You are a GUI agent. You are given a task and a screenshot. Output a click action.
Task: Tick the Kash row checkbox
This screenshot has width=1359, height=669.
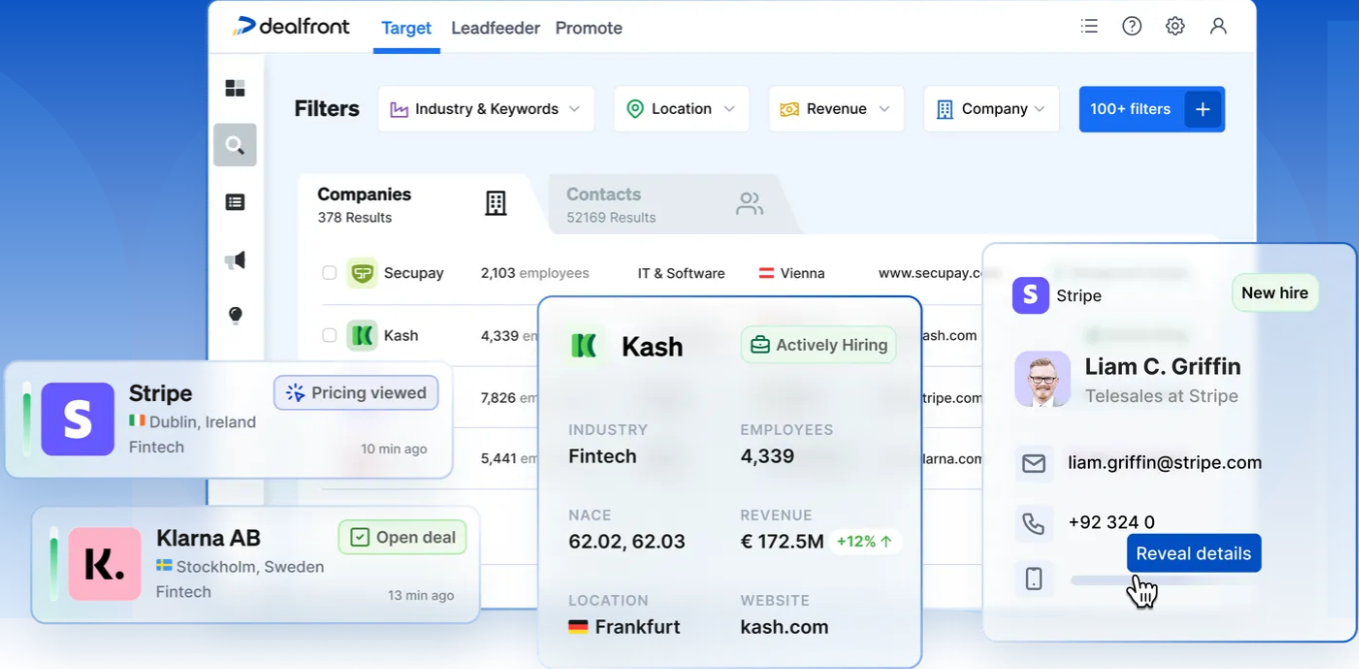click(x=329, y=335)
